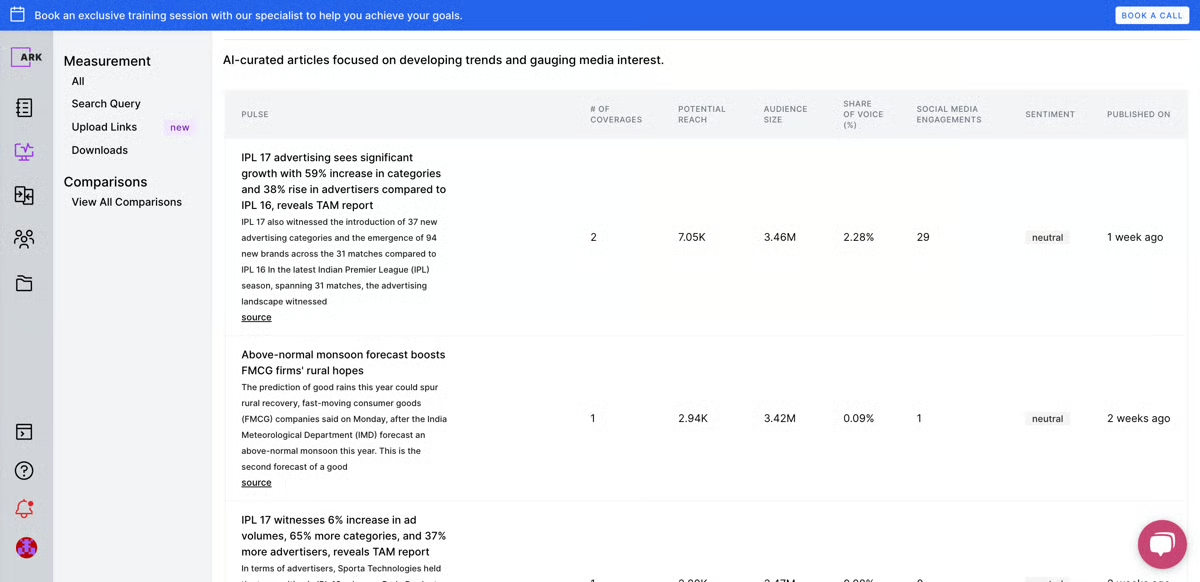Image resolution: width=1200 pixels, height=582 pixels.
Task: Open the terminal panel icon in the sidebar
Action: [x=24, y=432]
